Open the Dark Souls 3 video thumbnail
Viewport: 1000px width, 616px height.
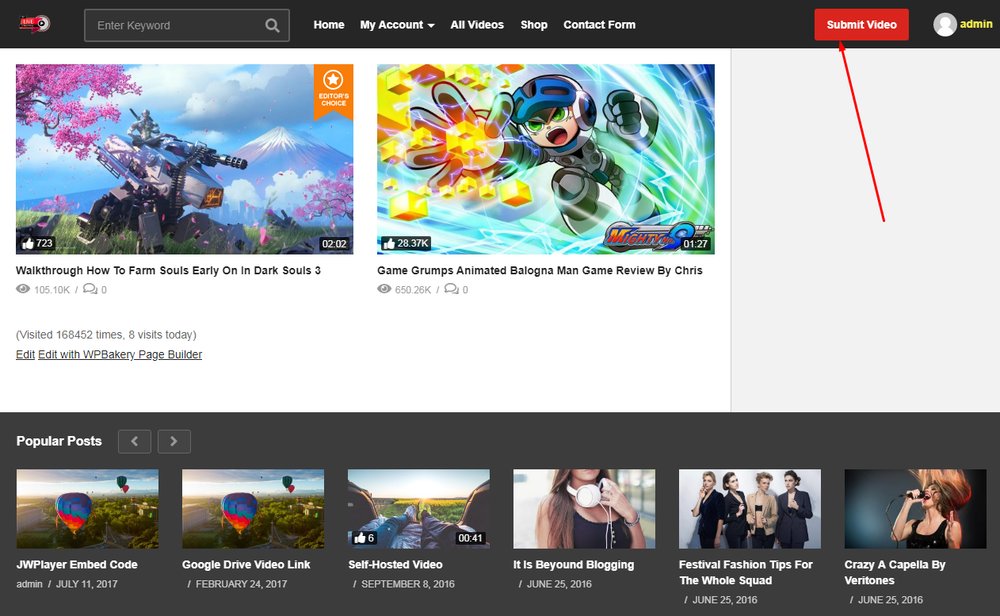point(184,159)
